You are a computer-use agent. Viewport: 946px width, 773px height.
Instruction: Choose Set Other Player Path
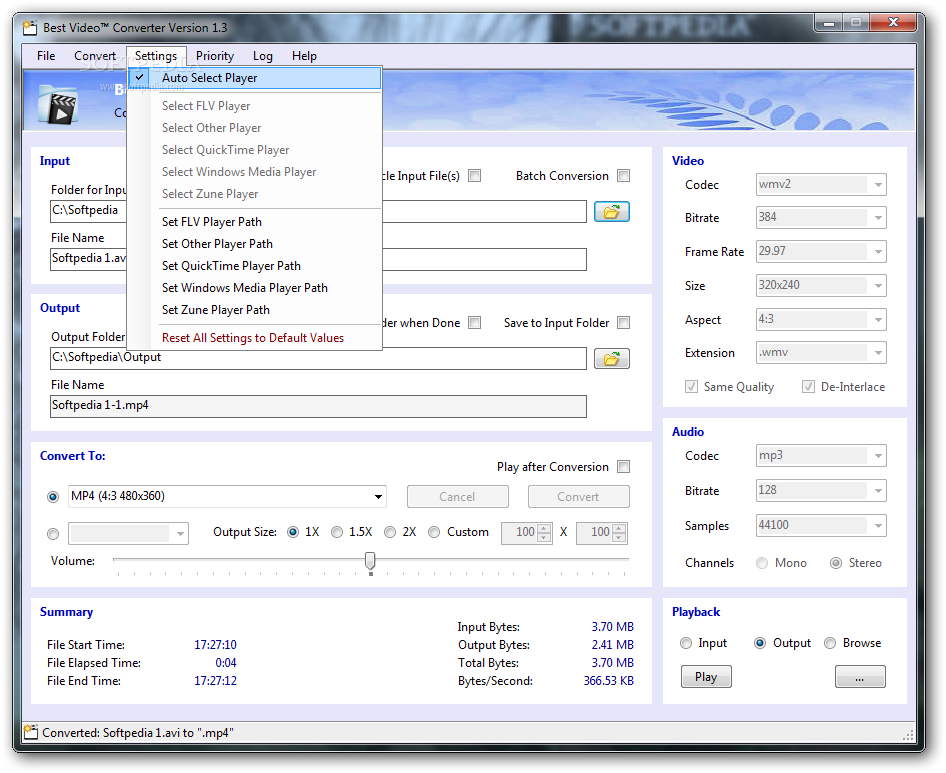tap(255, 244)
